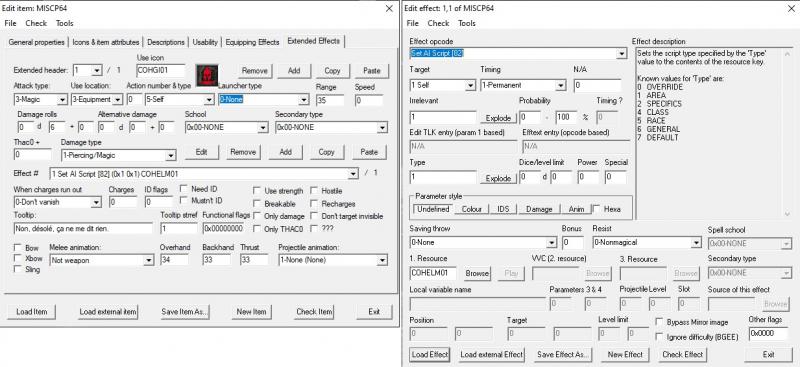Check the Sling checkbox
800x367 pixels.
pos(18,270)
